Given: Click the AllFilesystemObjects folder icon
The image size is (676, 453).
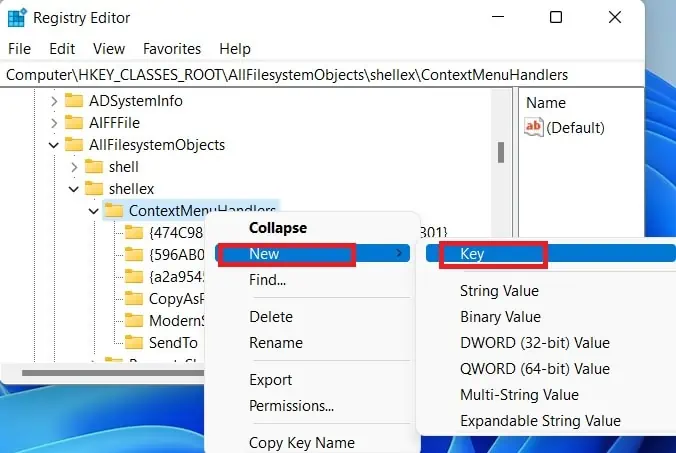Looking at the screenshot, I should point(74,144).
